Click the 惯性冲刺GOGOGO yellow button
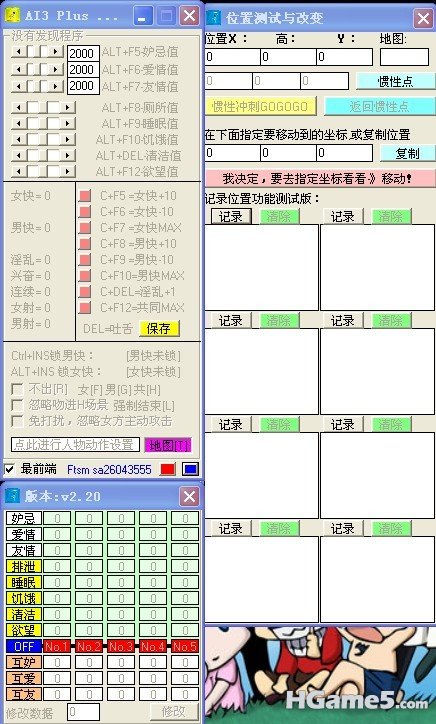The width and height of the screenshot is (436, 724). [260, 106]
